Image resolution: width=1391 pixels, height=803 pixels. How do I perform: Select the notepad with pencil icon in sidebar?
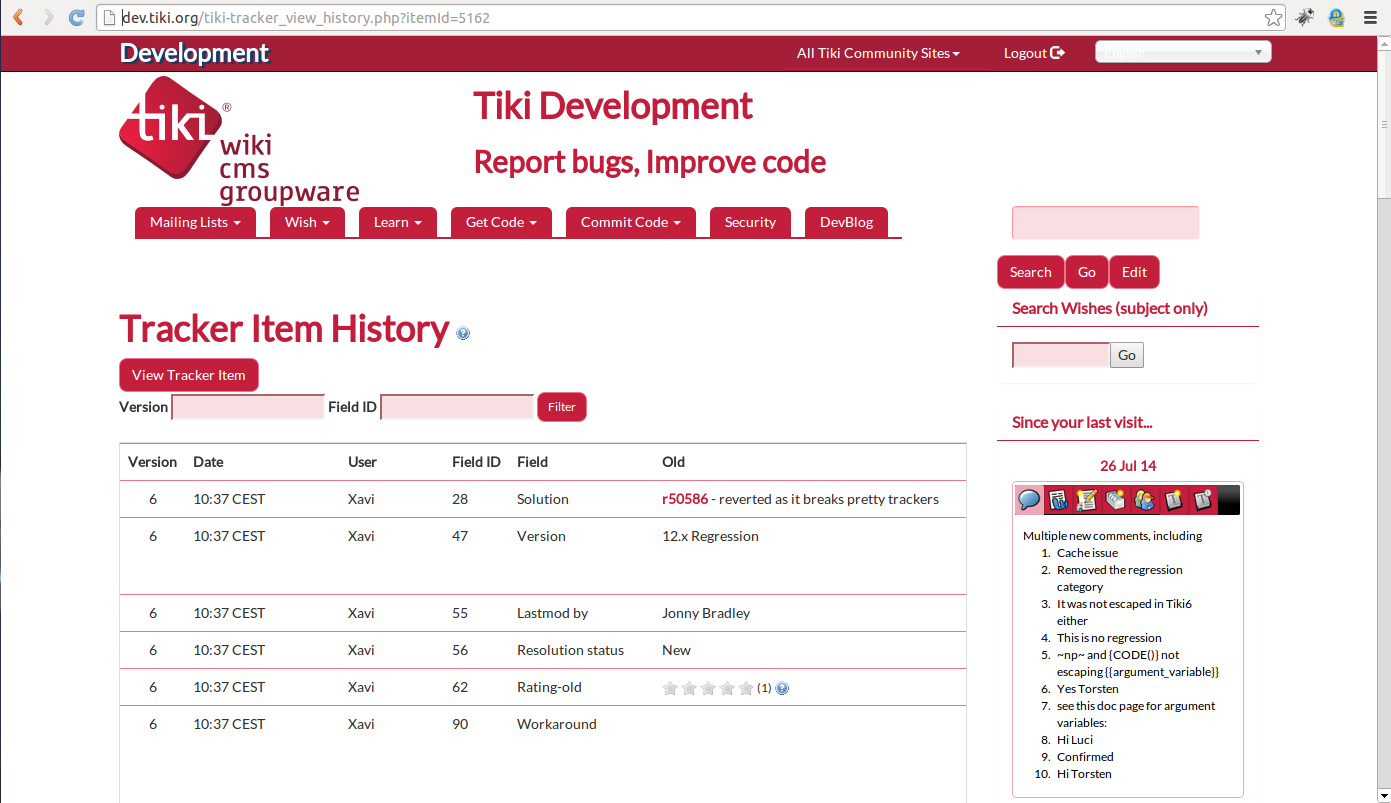point(1086,500)
